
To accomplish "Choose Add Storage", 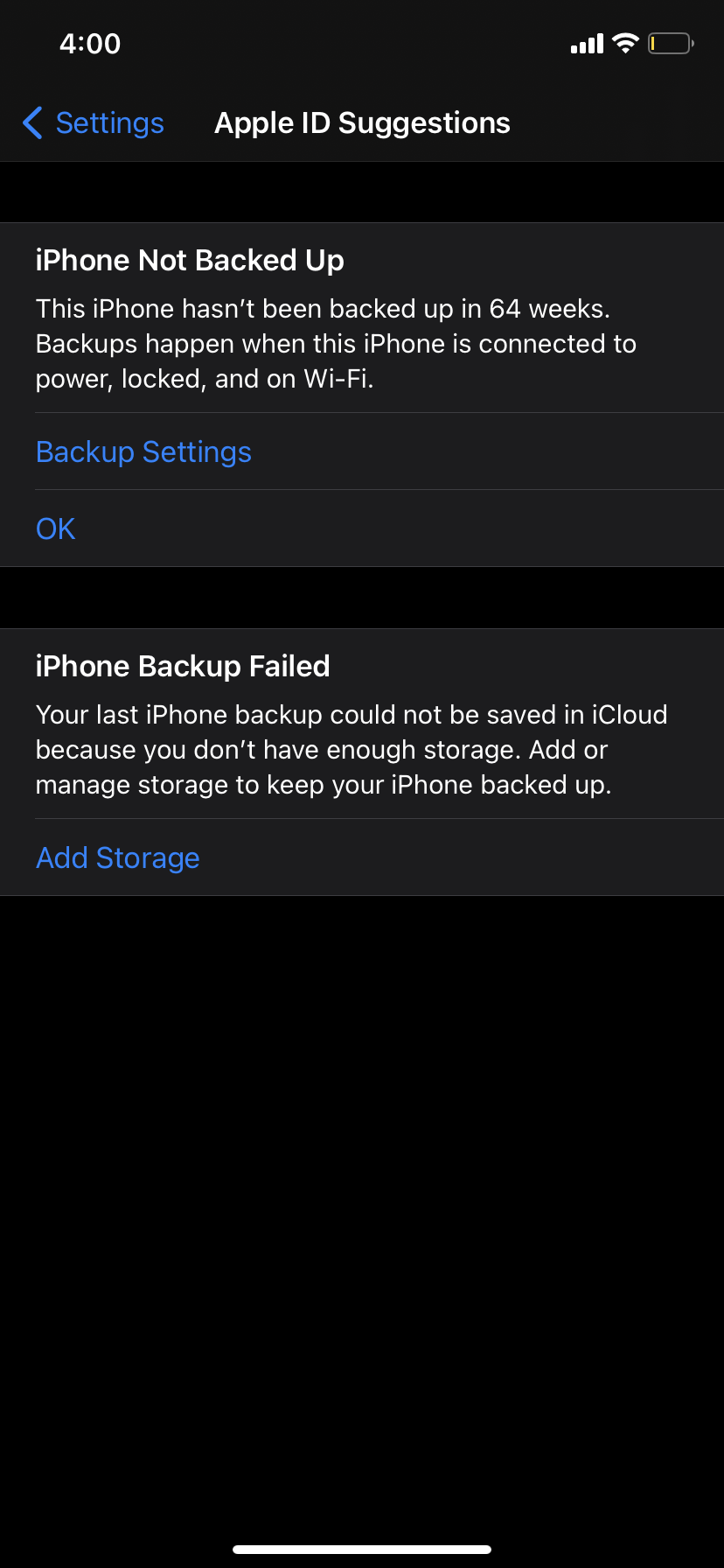I will click(118, 857).
